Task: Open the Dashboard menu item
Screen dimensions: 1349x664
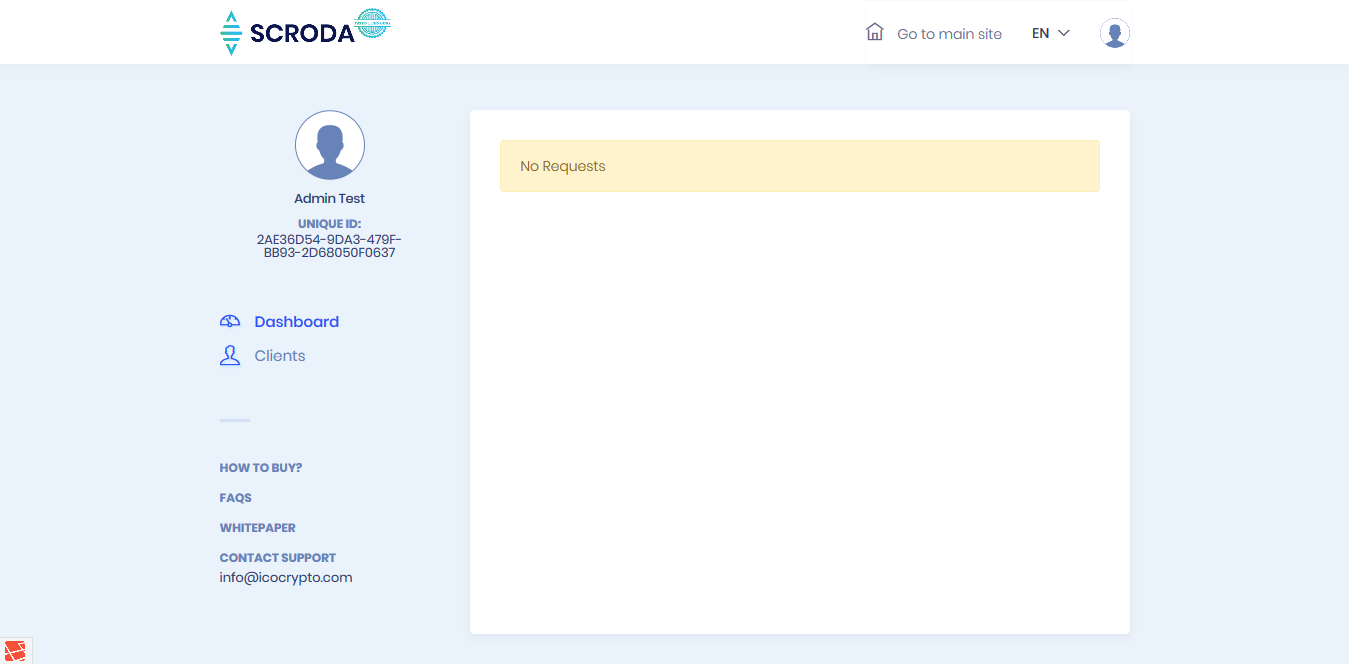Action: [296, 322]
